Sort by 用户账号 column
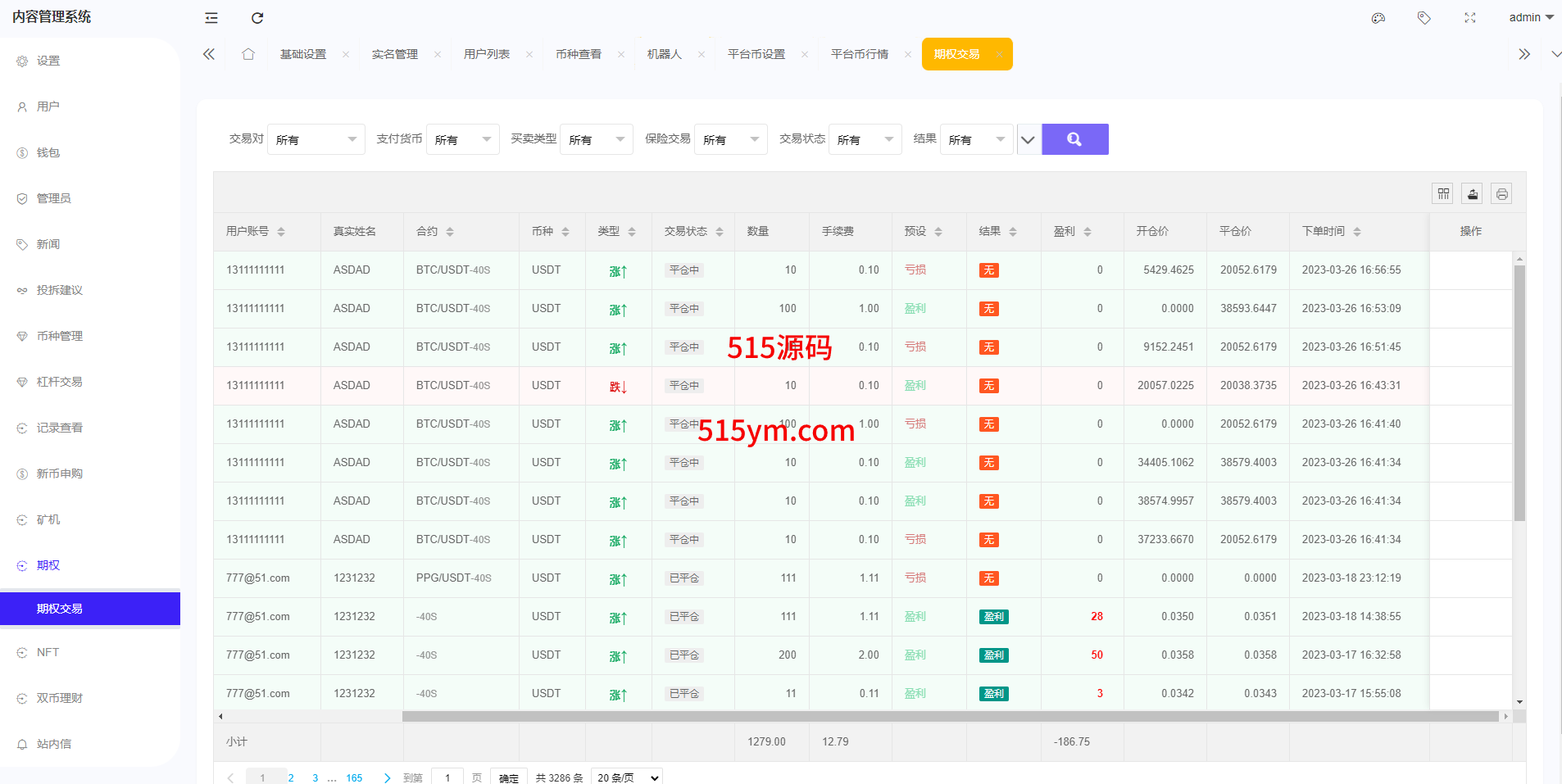This screenshot has height=784, width=1562. (x=281, y=232)
